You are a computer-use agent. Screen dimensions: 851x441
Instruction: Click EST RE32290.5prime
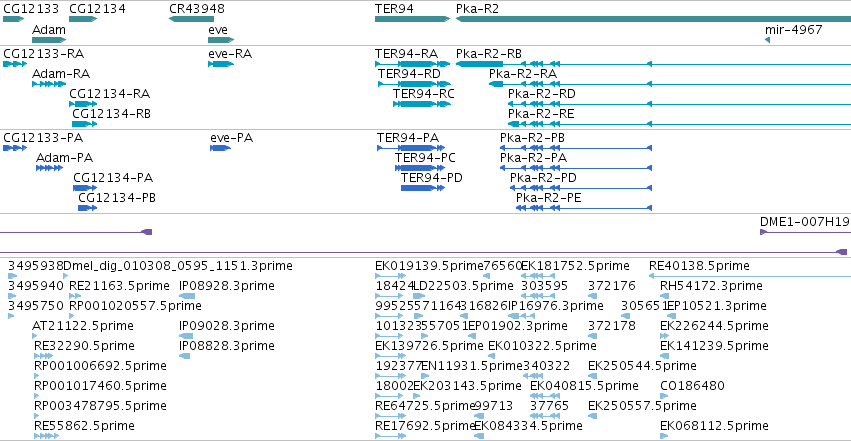coord(84,346)
